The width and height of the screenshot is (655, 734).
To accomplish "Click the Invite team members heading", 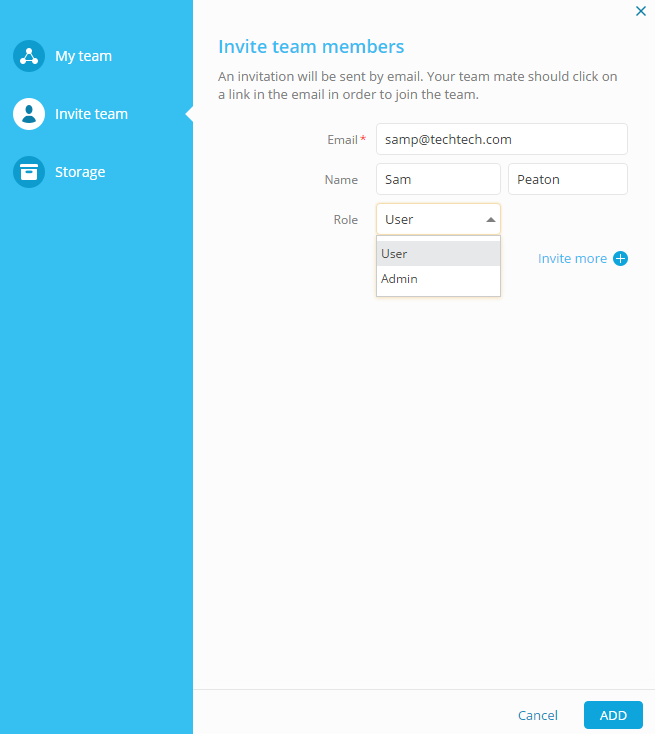I will pos(311,47).
